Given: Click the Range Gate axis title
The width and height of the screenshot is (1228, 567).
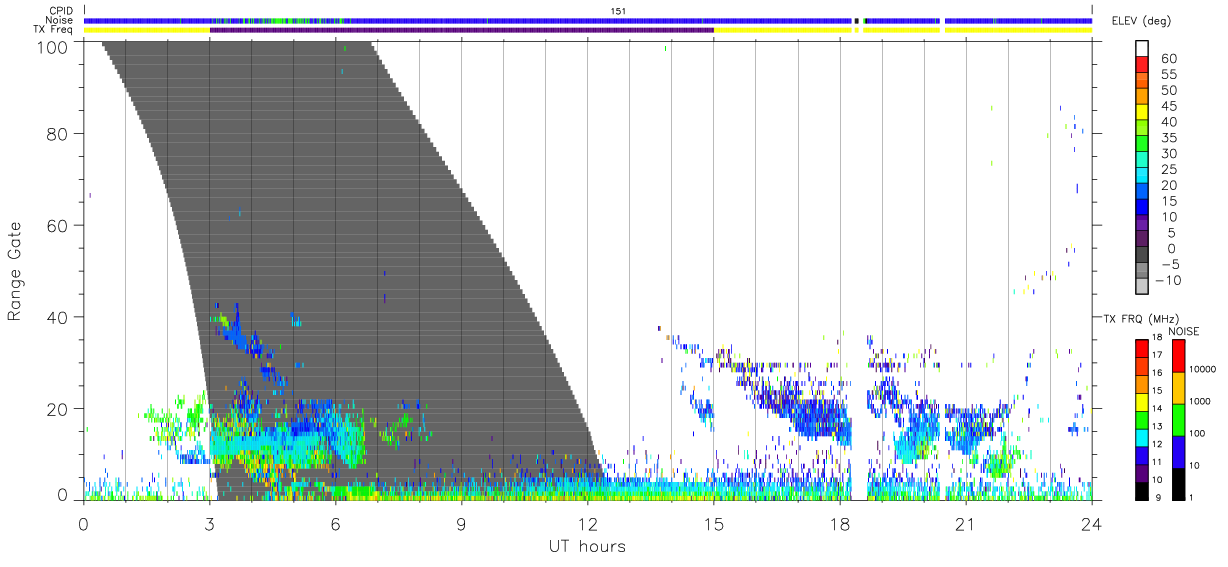Looking at the screenshot, I should [15, 271].
